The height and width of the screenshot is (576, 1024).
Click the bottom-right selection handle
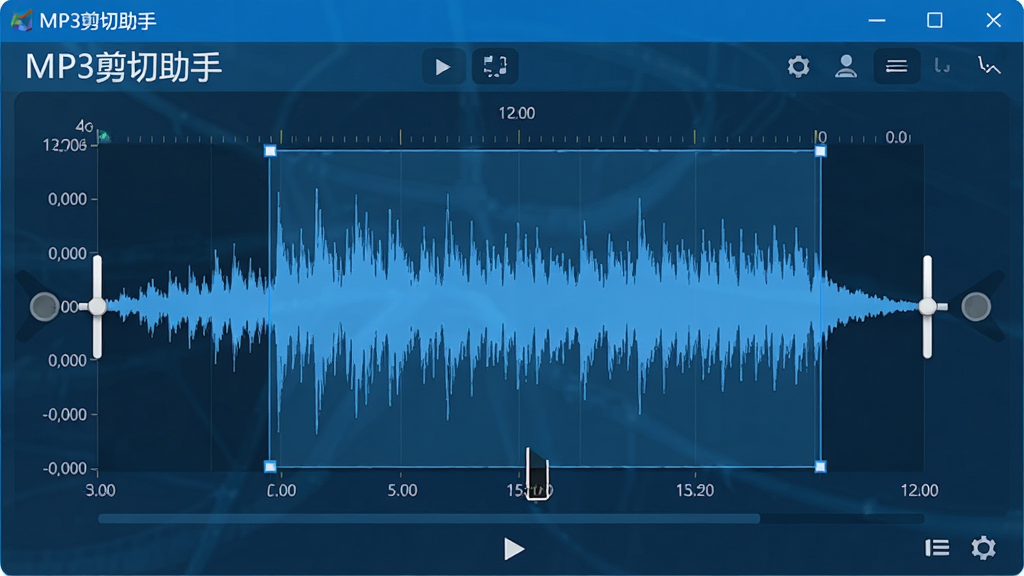[821, 466]
